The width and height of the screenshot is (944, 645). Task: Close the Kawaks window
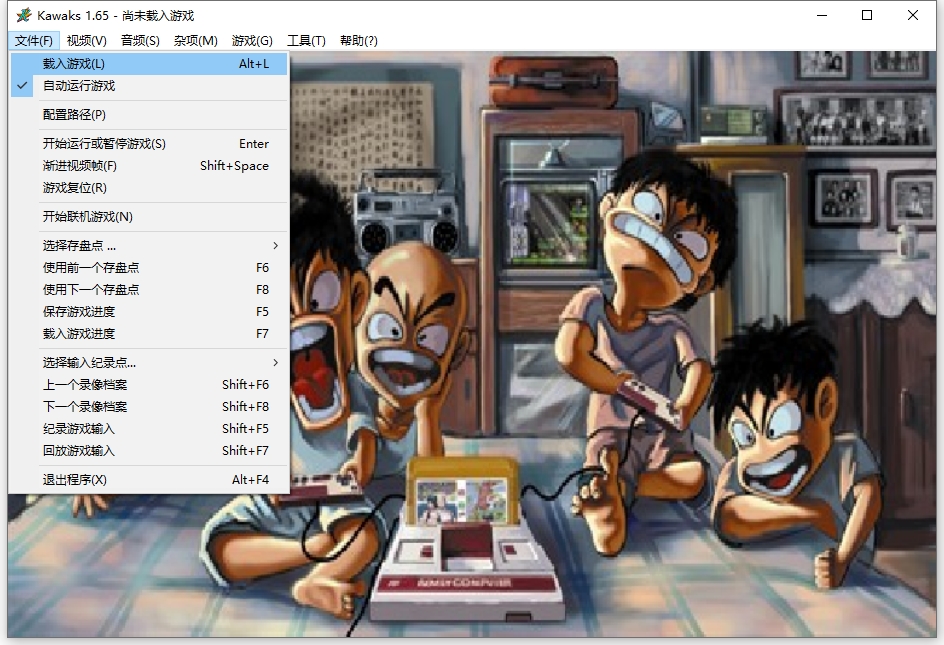click(x=913, y=15)
